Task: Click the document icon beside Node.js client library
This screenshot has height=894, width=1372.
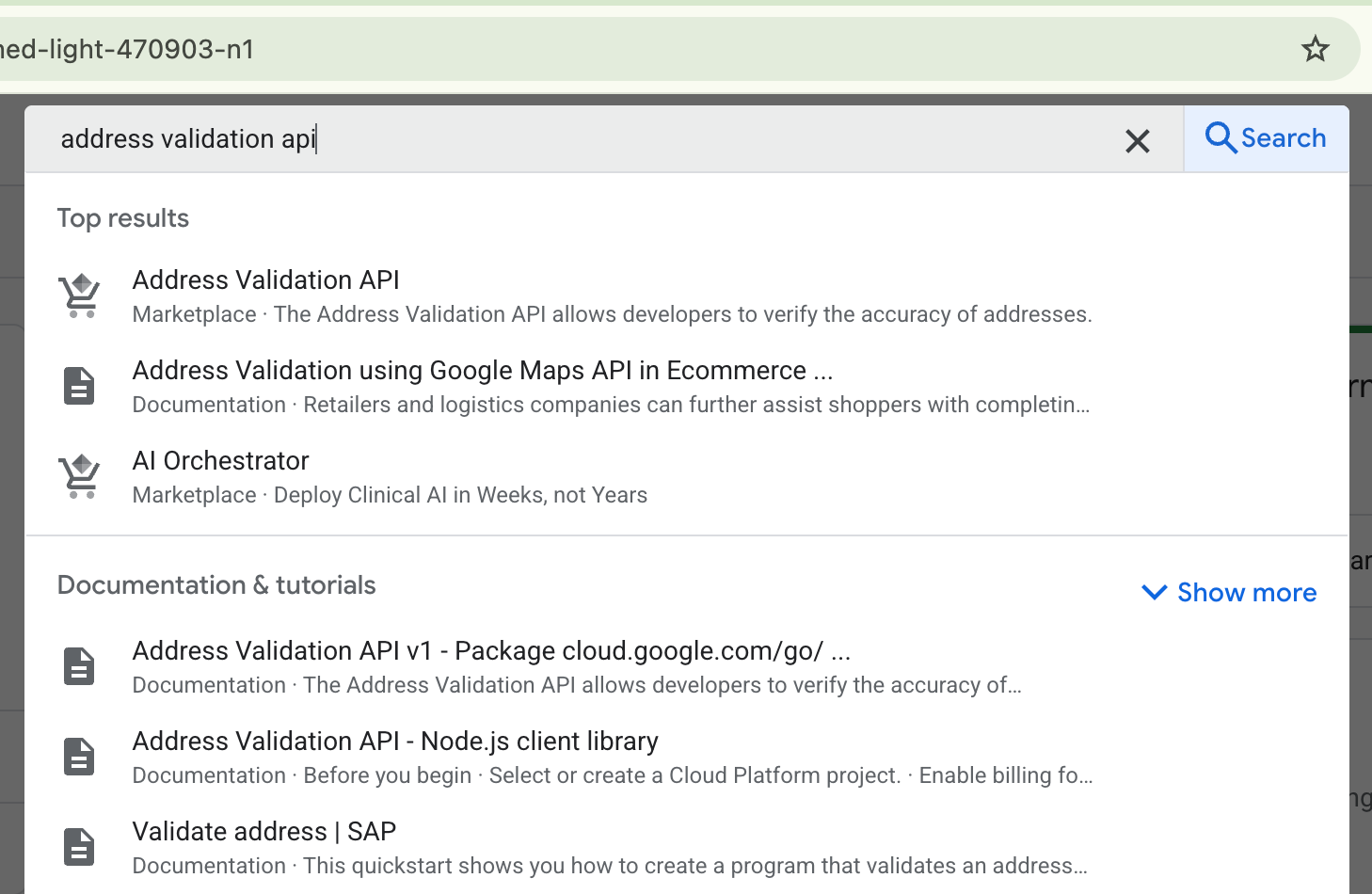Action: pyautogui.click(x=79, y=756)
